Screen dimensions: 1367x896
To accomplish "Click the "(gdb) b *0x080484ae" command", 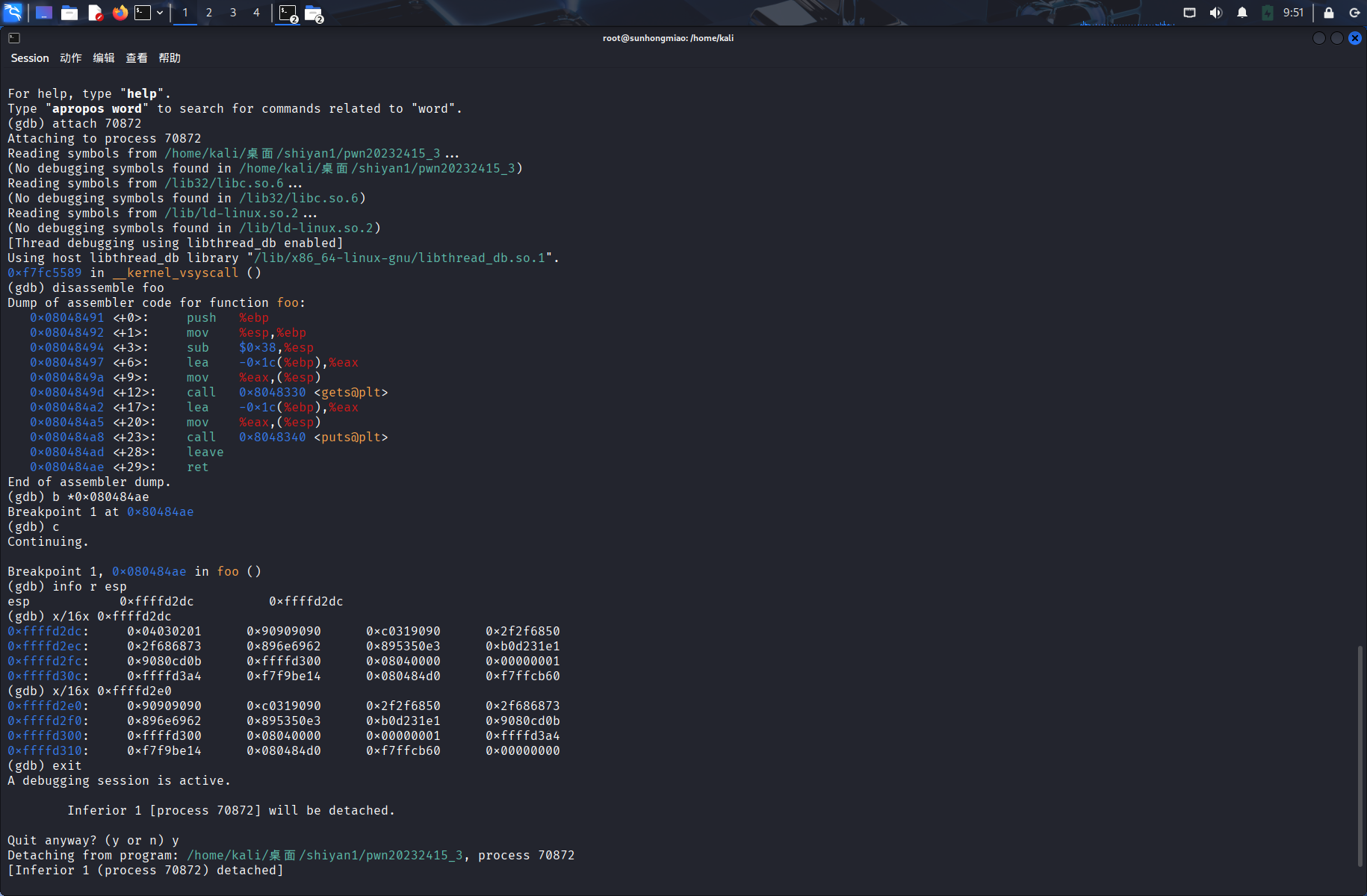I will click(x=78, y=497).
